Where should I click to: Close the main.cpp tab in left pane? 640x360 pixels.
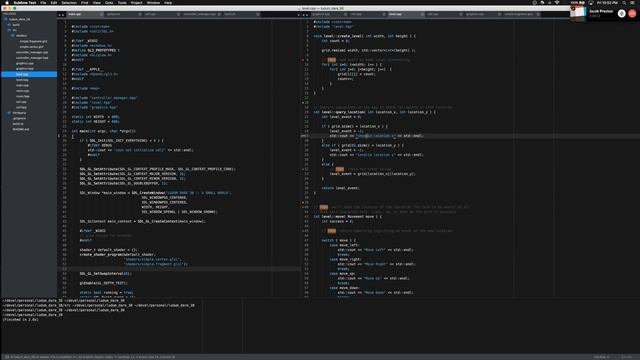pyautogui.click(x=102, y=14)
